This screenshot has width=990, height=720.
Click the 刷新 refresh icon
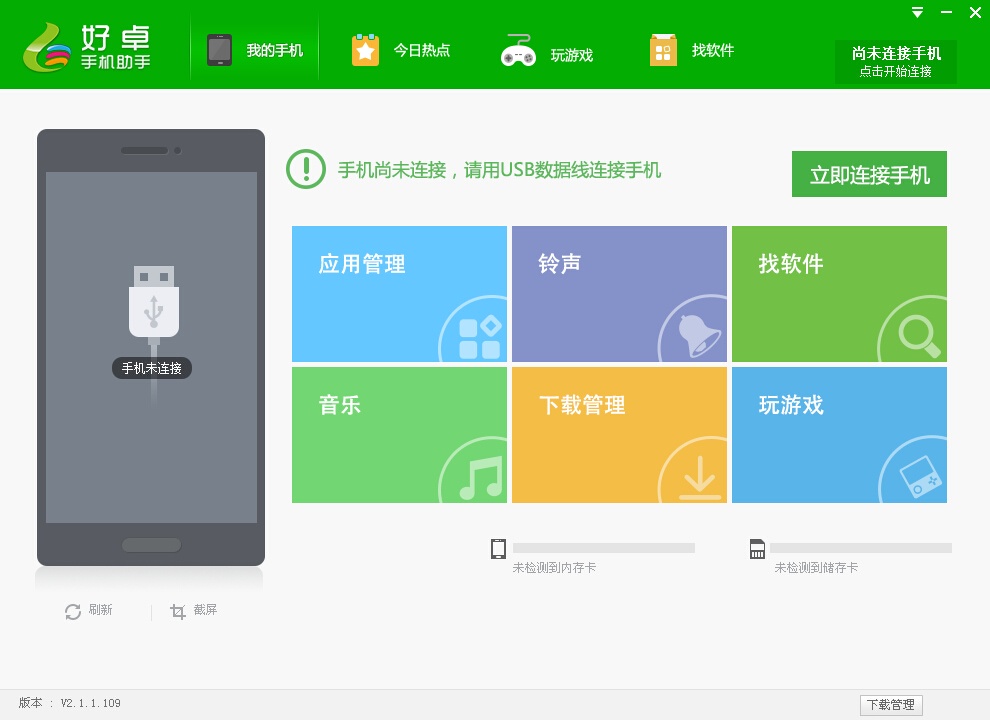coord(73,611)
